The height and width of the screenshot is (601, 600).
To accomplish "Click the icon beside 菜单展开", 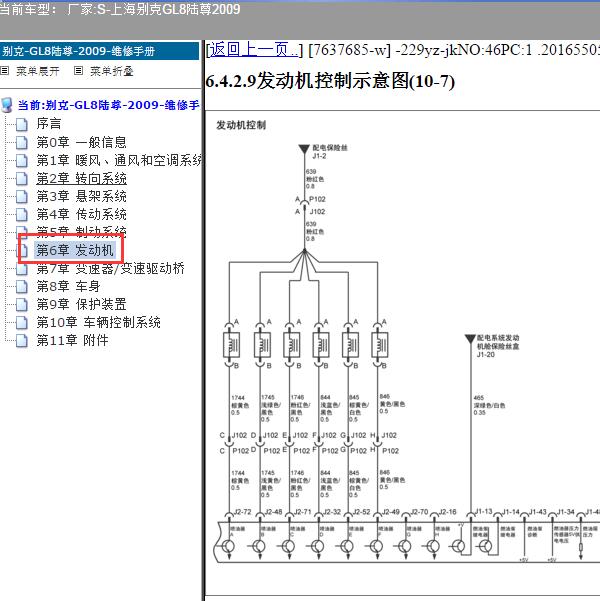I will pyautogui.click(x=5, y=71).
